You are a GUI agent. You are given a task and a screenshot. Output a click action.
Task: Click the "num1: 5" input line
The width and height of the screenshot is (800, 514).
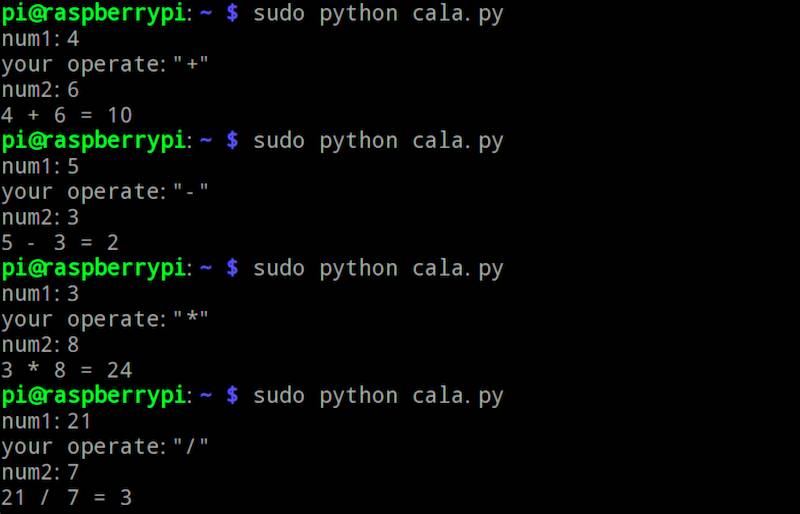40,167
